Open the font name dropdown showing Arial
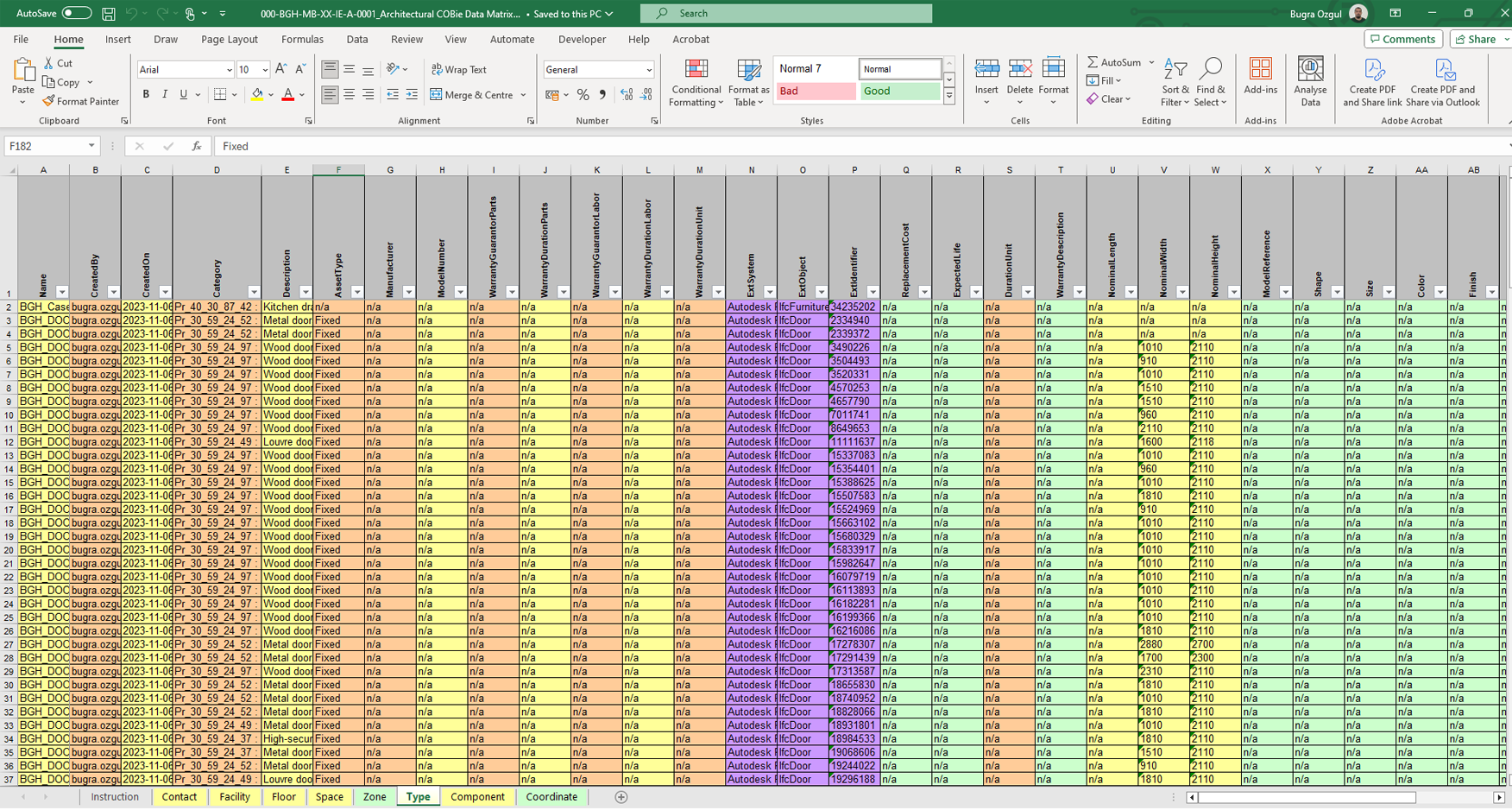 [186, 69]
